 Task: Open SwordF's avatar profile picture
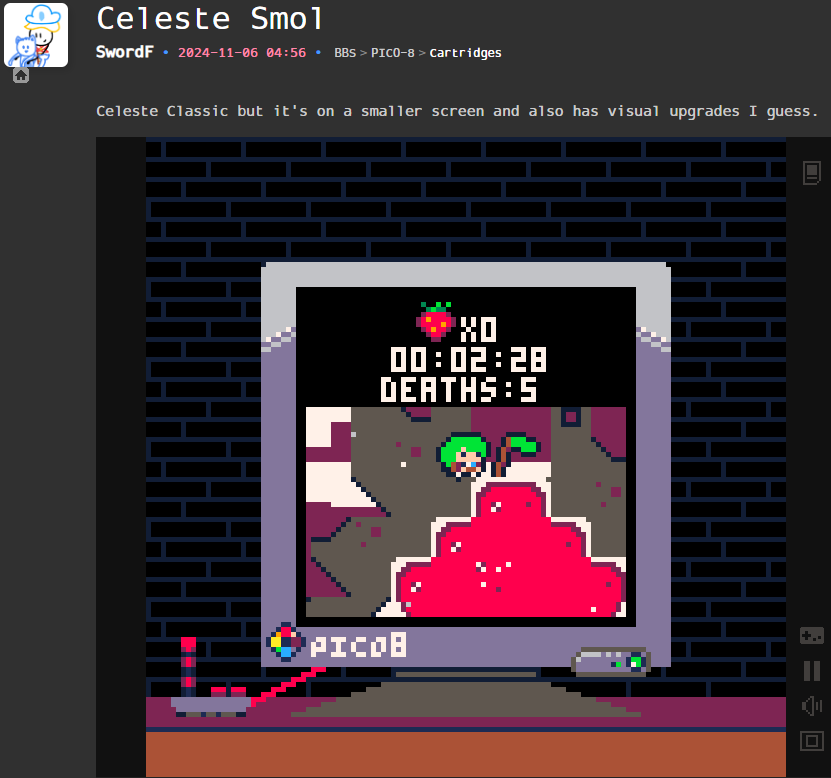click(x=36, y=35)
